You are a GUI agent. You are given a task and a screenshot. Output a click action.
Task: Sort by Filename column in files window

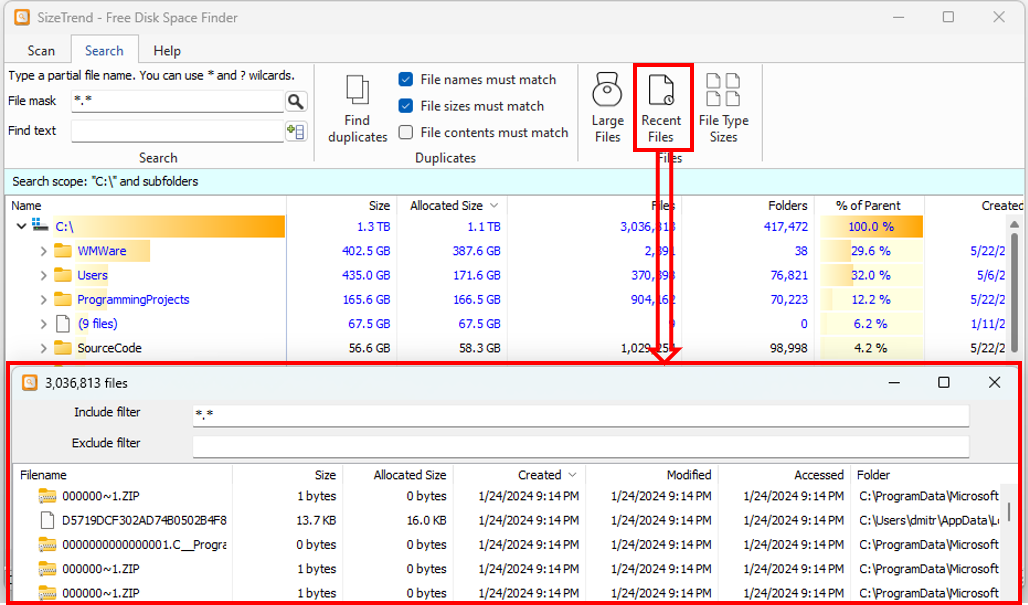(x=43, y=475)
